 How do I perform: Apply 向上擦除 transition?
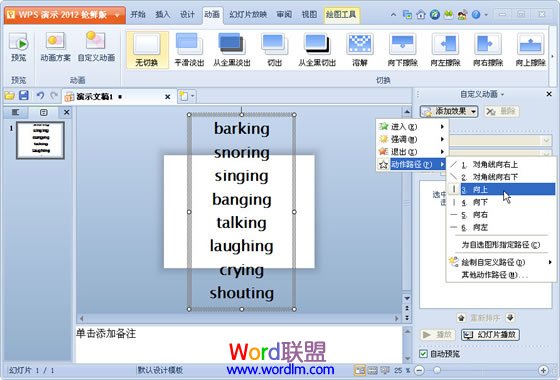coord(531,50)
